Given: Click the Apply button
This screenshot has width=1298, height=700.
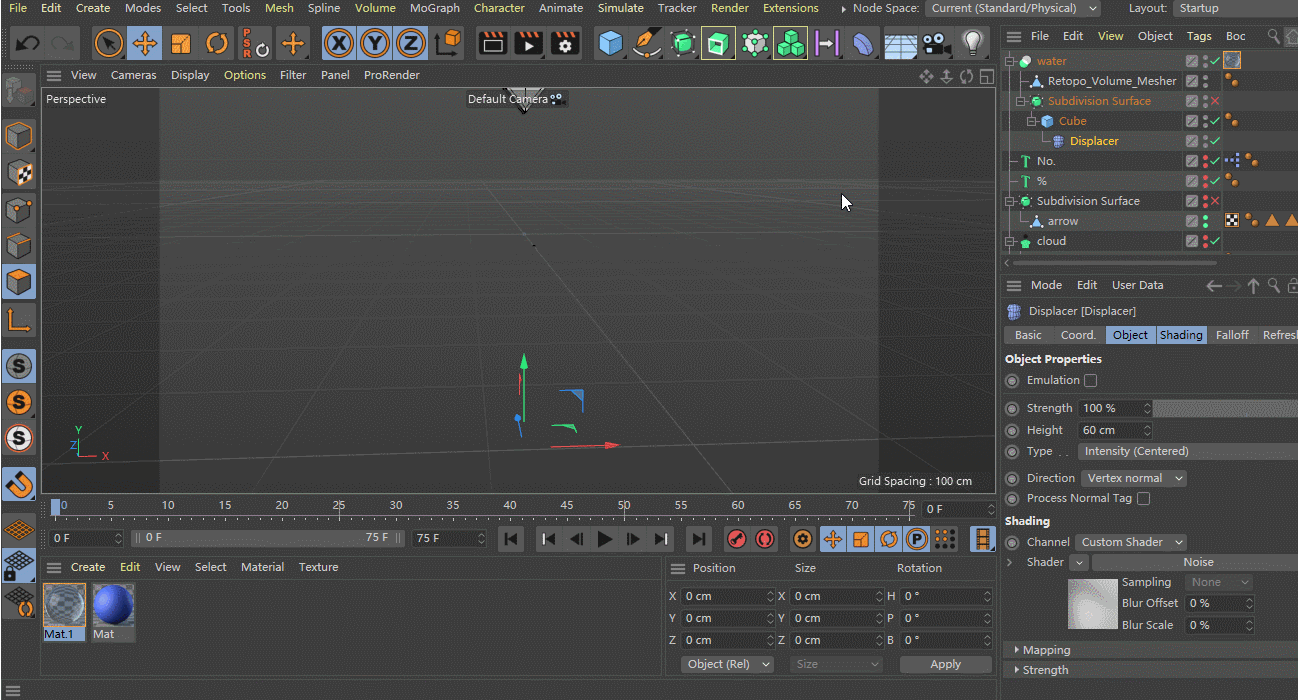Looking at the screenshot, I should 945,664.
